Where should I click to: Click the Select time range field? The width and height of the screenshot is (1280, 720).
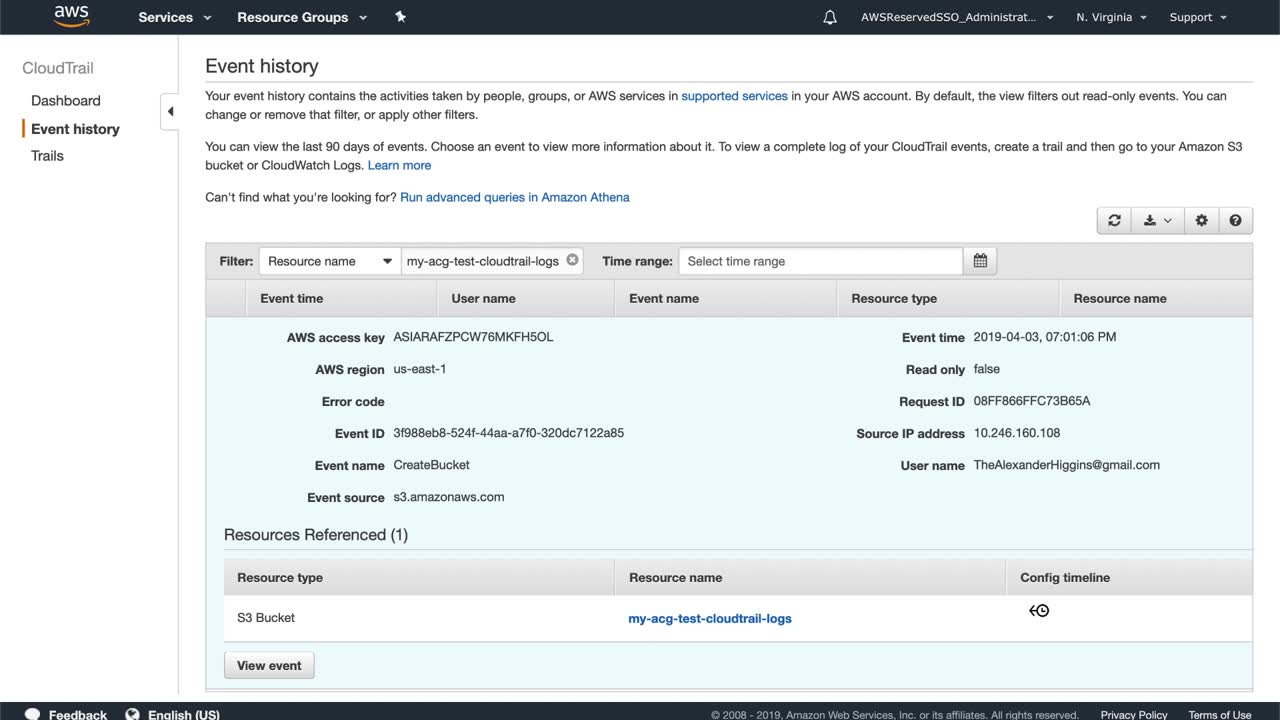tap(820, 261)
